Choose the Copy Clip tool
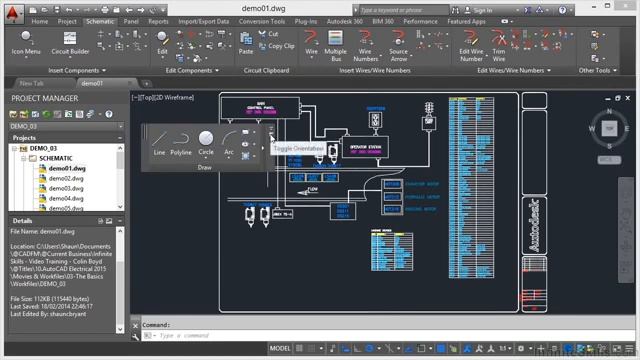Viewport: 640px width, 360px height. 276,46
